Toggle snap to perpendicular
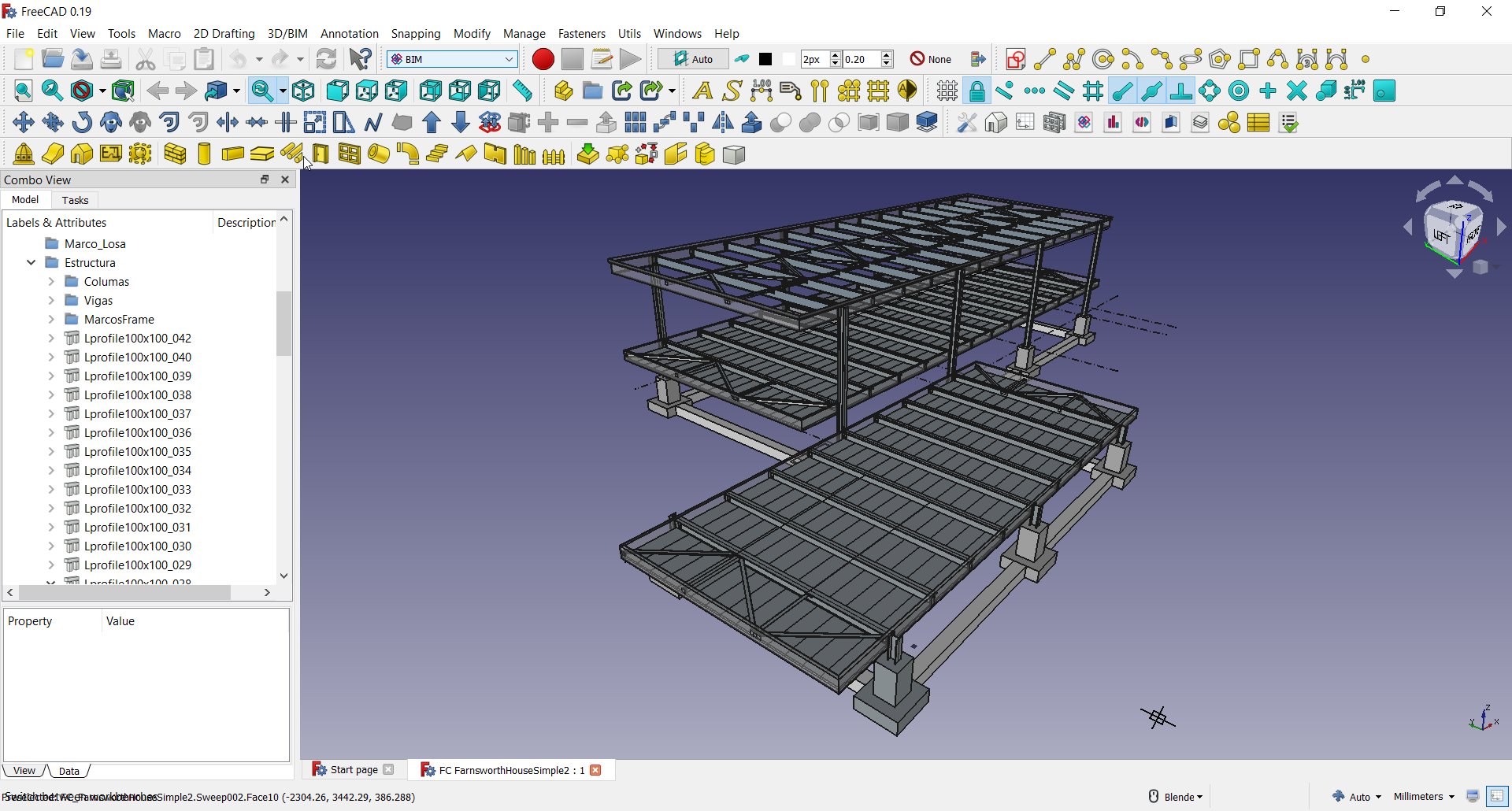1512x811 pixels. pos(1180,91)
